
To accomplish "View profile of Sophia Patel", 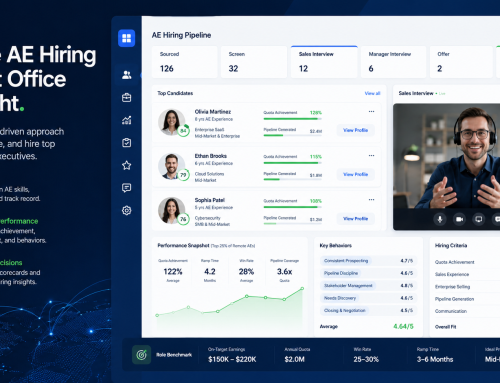I will tap(356, 219).
